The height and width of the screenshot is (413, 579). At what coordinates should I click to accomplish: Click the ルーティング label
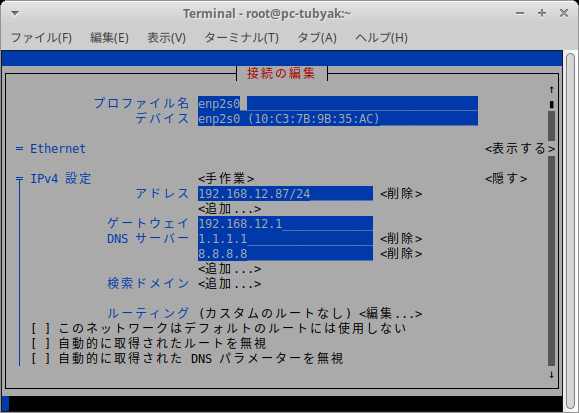148,314
